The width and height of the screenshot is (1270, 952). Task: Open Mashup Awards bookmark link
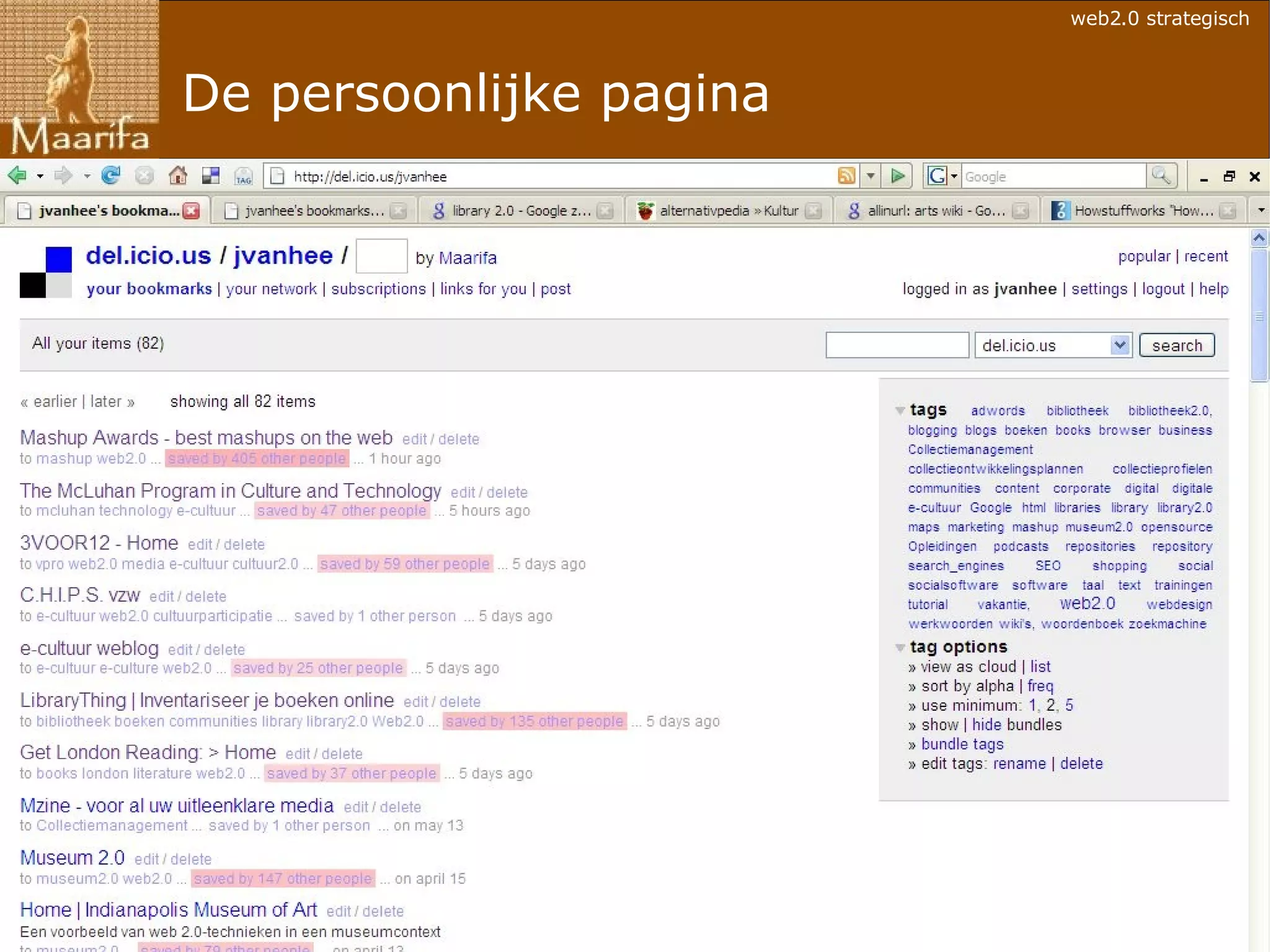pos(206,437)
